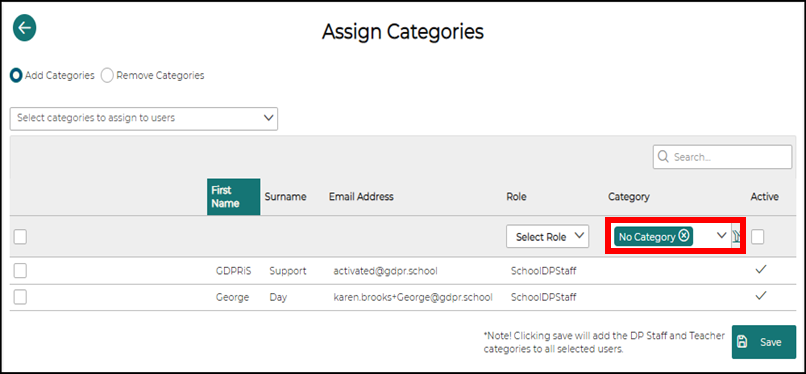The width and height of the screenshot is (806, 374).
Task: Click the Save button
Action: (x=764, y=342)
